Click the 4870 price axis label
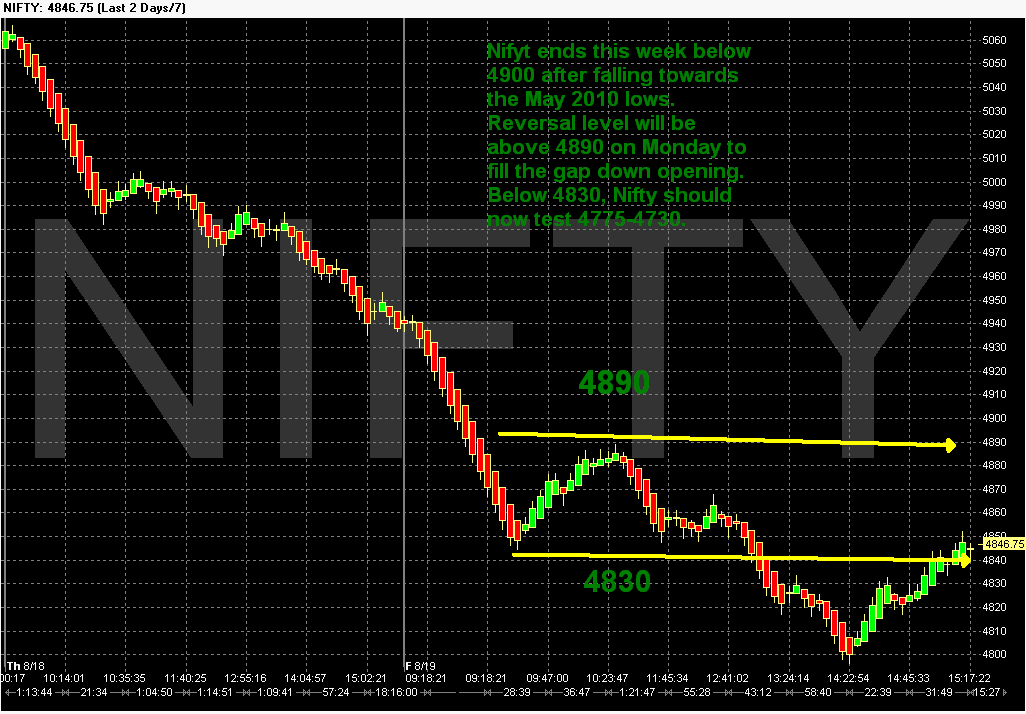 point(994,489)
